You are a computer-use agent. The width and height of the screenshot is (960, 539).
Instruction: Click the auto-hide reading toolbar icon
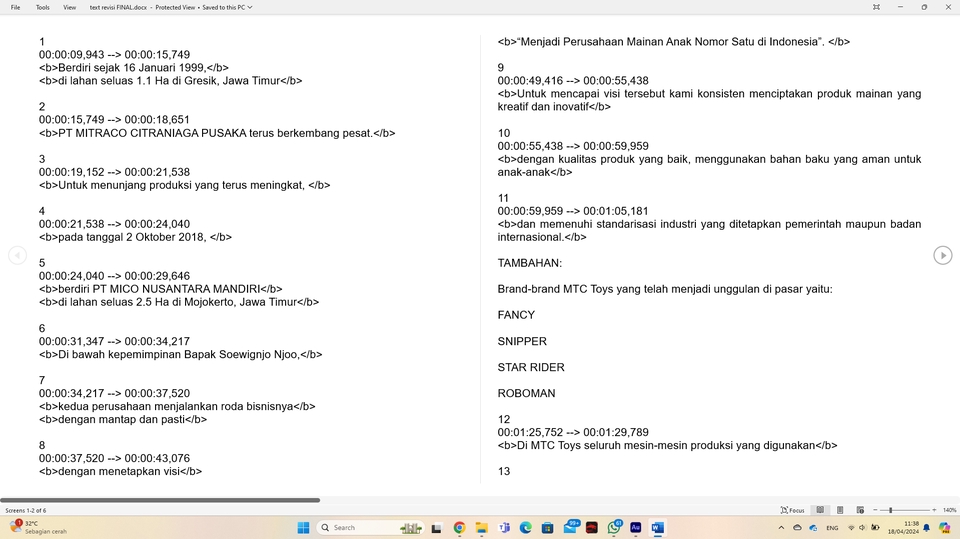(x=876, y=7)
